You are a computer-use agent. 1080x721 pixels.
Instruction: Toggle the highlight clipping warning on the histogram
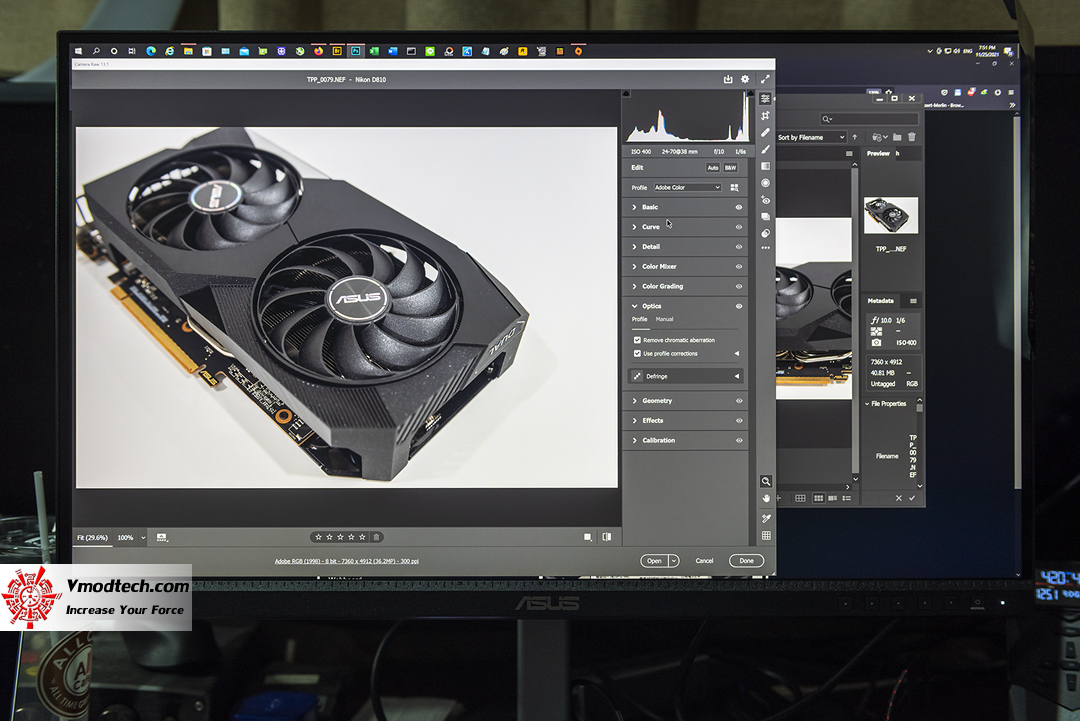[751, 94]
